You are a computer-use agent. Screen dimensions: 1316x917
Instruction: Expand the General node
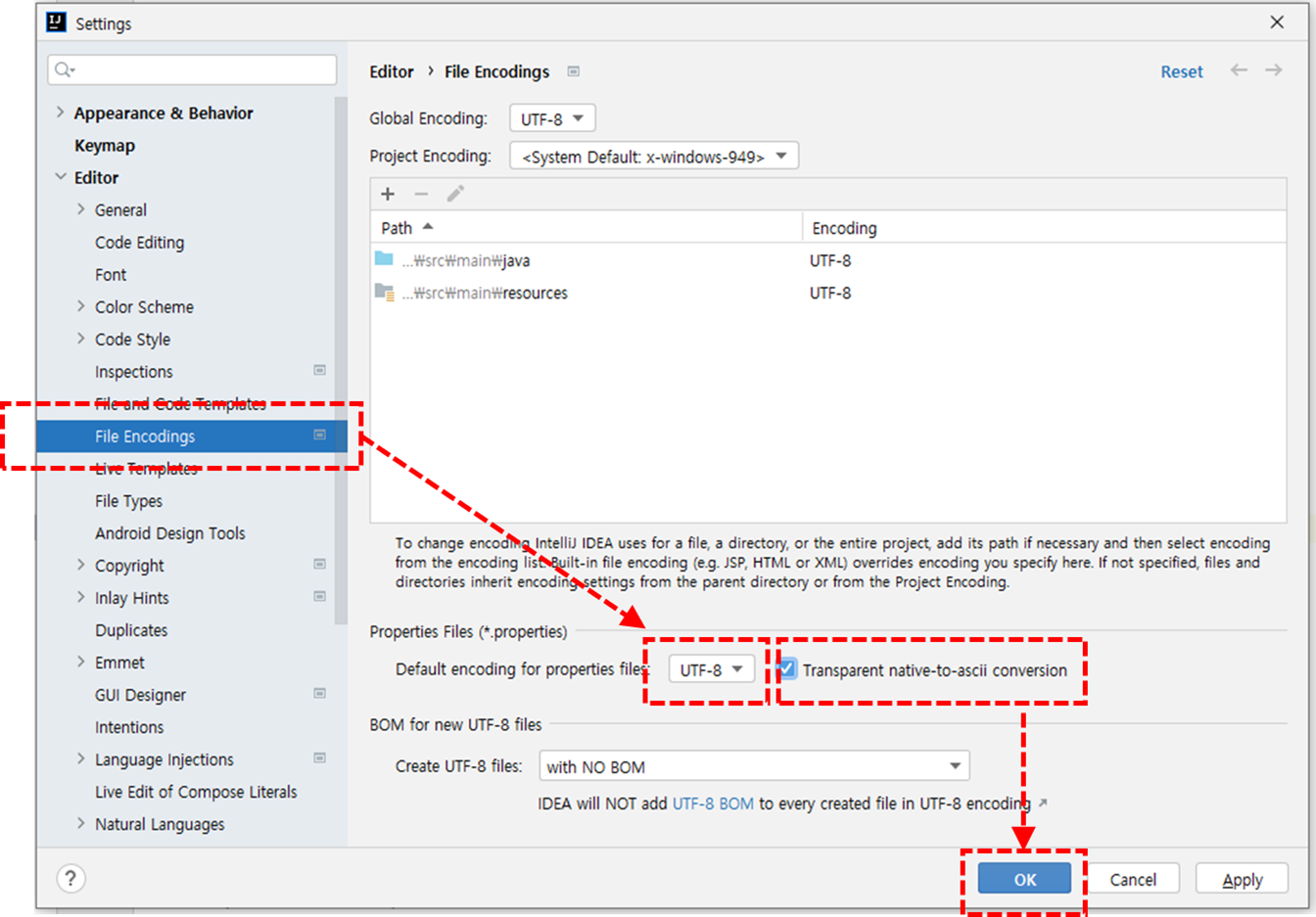click(x=81, y=209)
